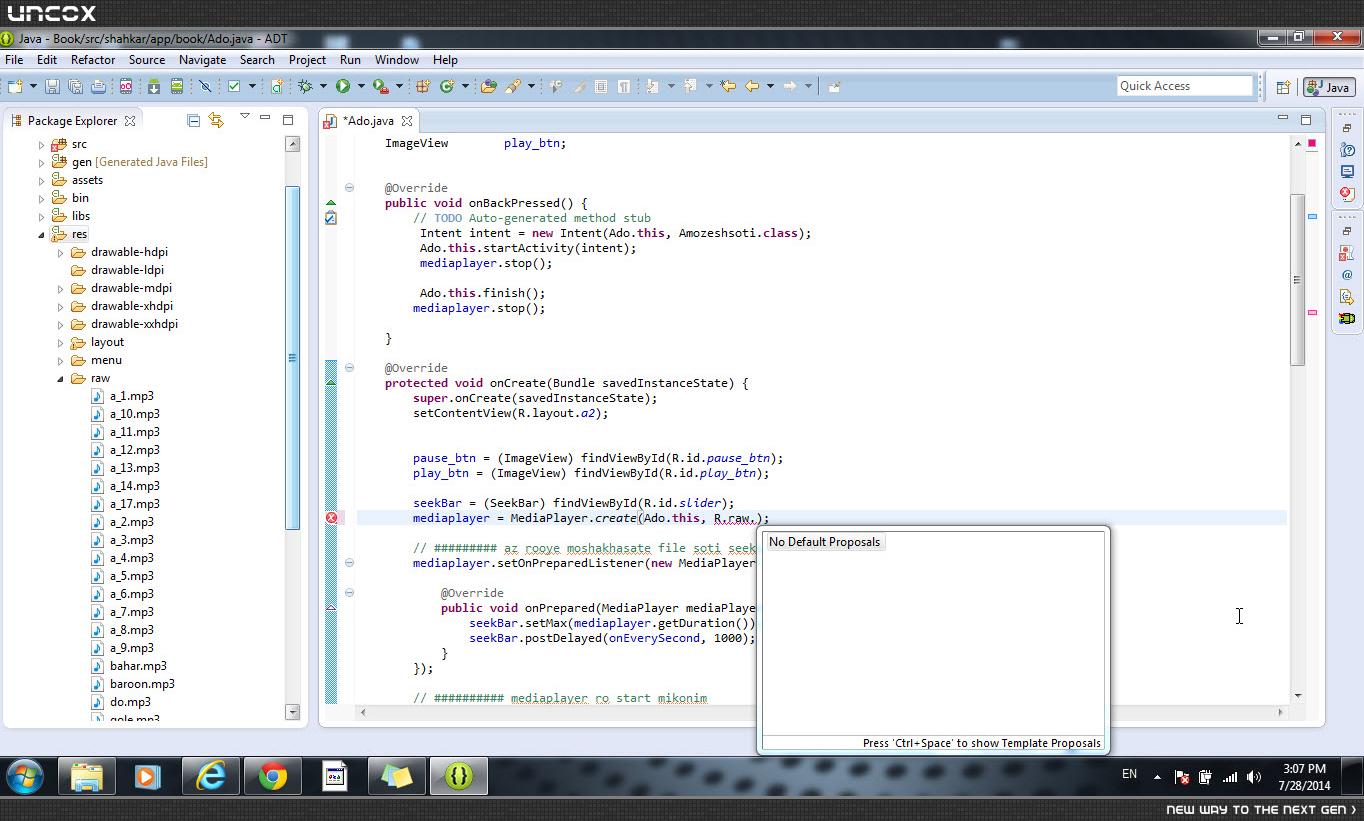
Task: Click the error marker beside mediaplayer line
Action: click(331, 518)
